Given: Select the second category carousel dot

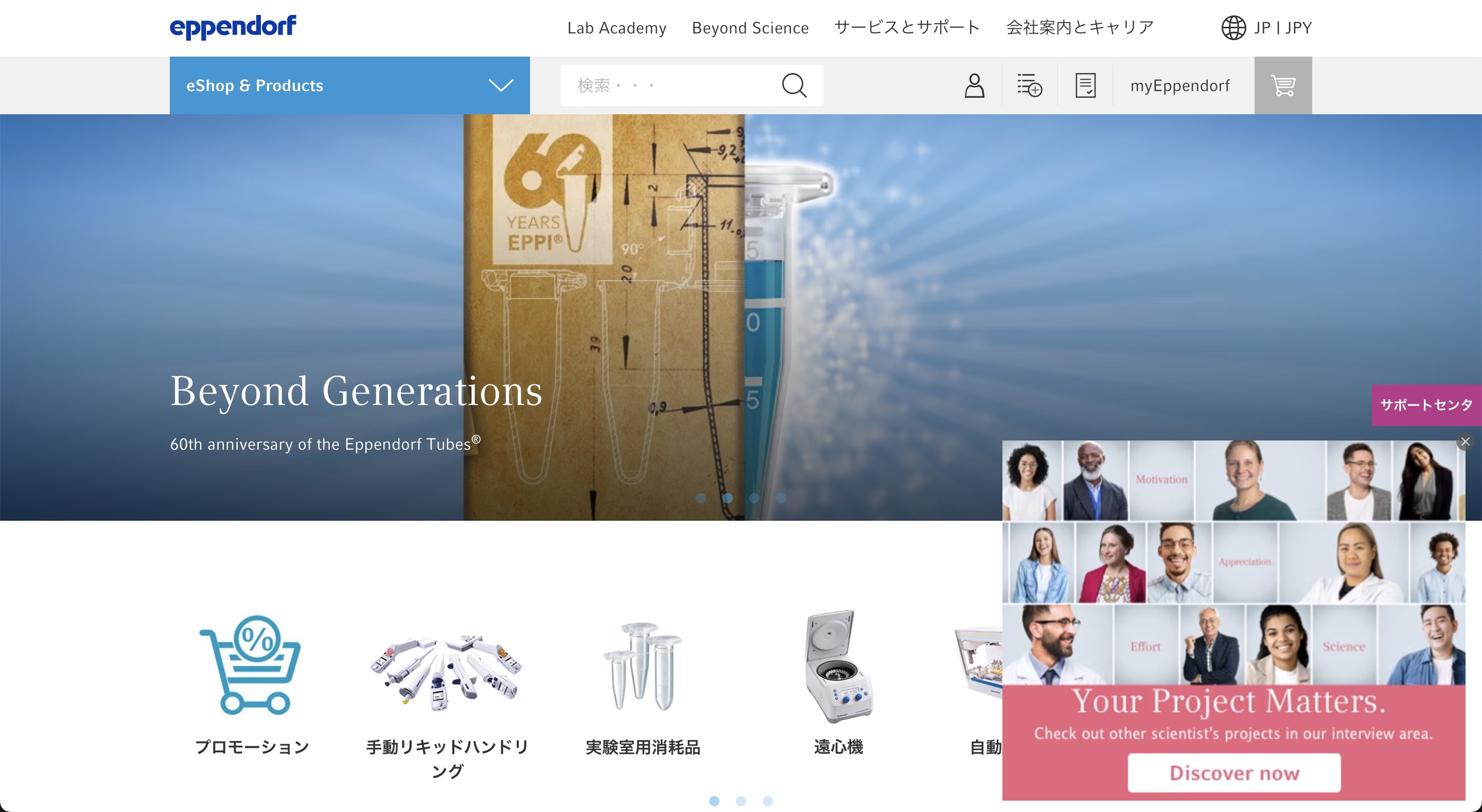Looking at the screenshot, I should 741,801.
